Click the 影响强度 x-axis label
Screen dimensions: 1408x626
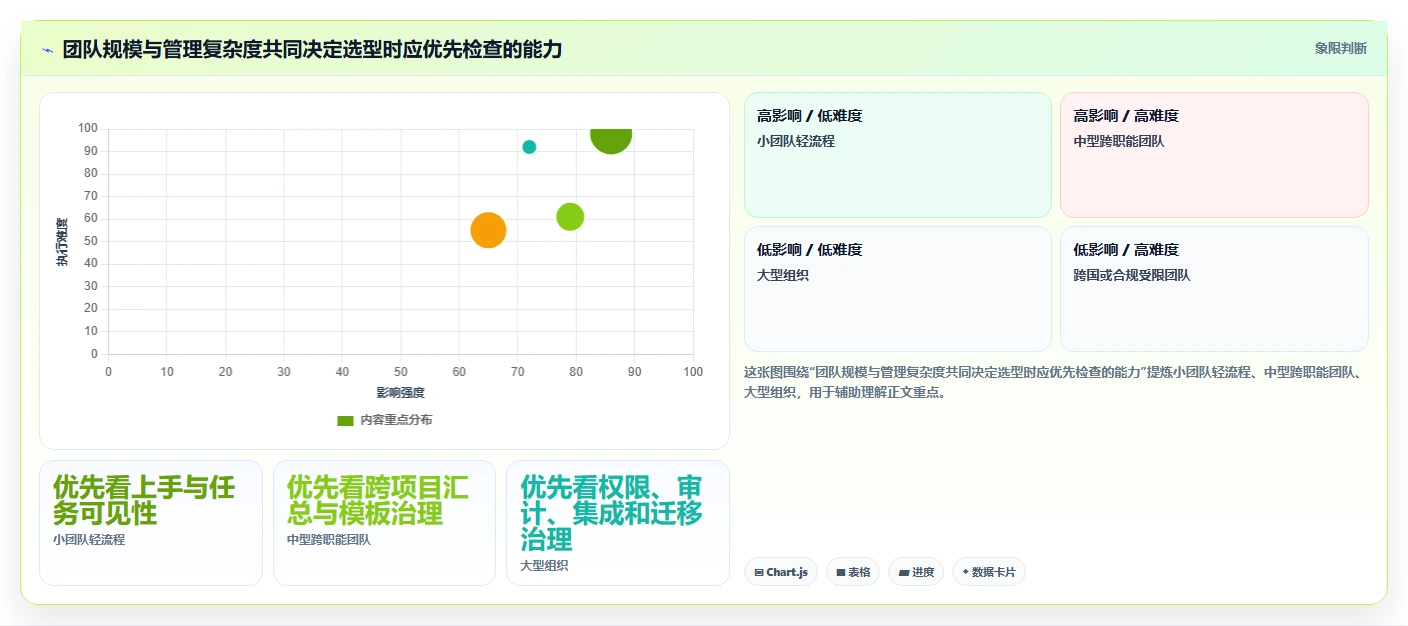tap(401, 393)
